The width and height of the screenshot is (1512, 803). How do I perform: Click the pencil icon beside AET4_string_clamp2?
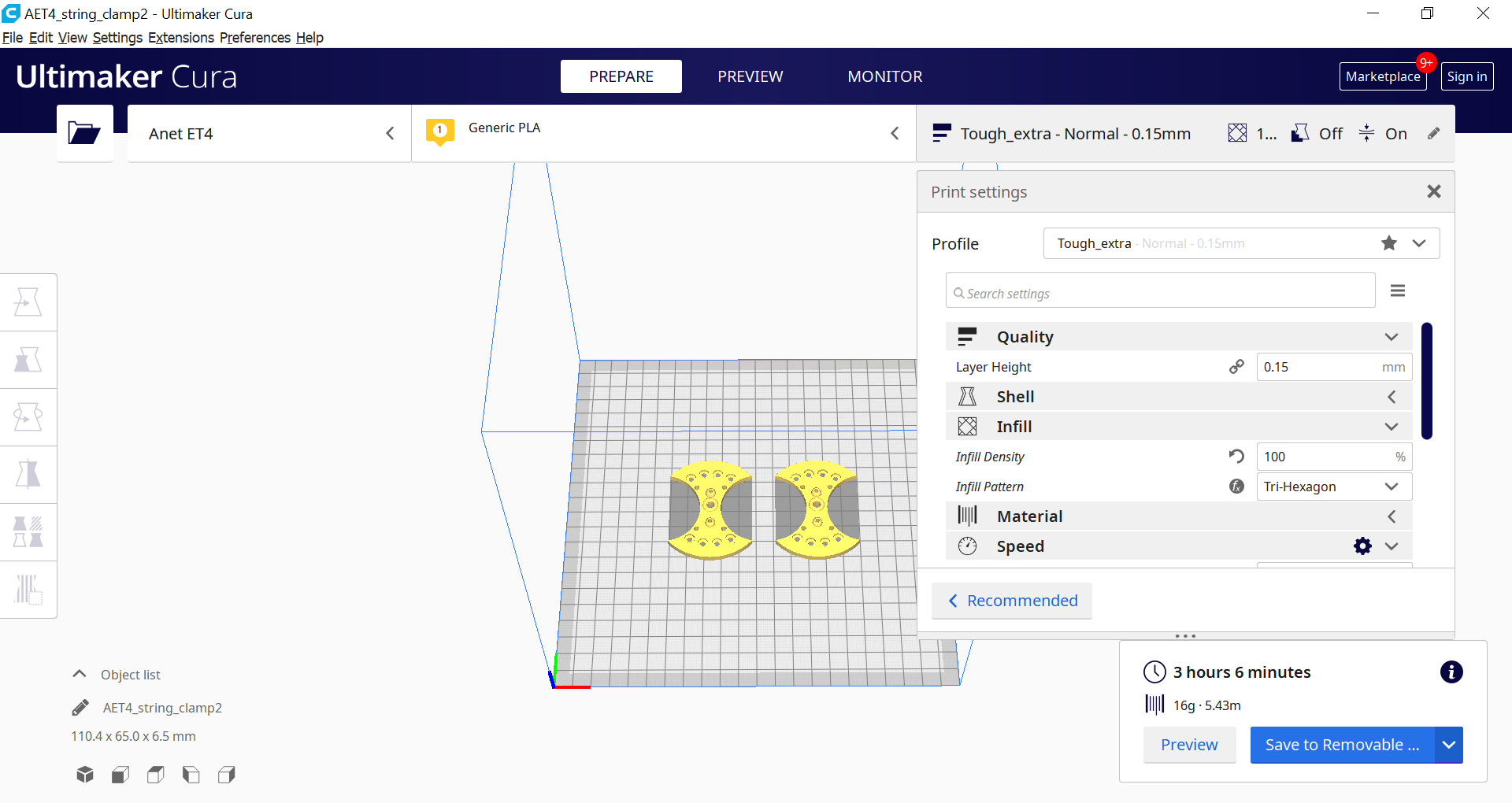tap(80, 708)
